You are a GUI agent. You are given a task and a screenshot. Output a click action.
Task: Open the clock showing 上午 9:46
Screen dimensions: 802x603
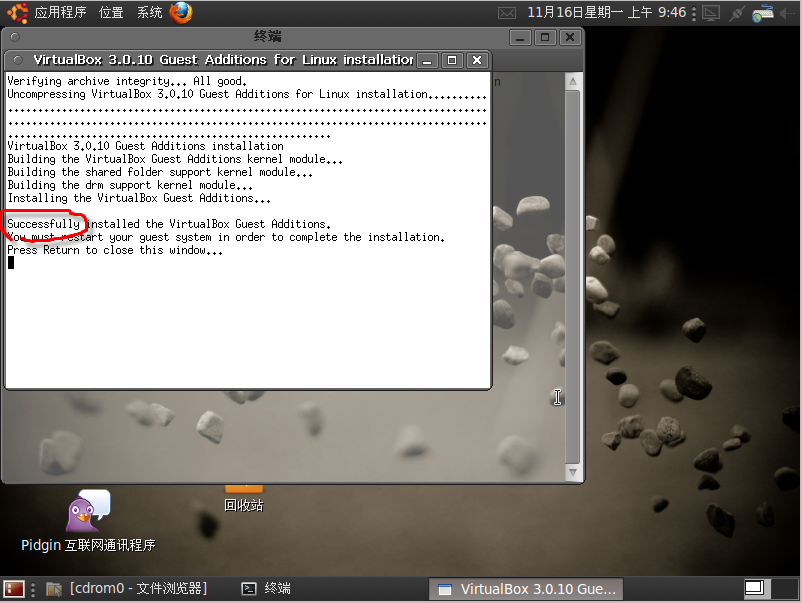606,12
